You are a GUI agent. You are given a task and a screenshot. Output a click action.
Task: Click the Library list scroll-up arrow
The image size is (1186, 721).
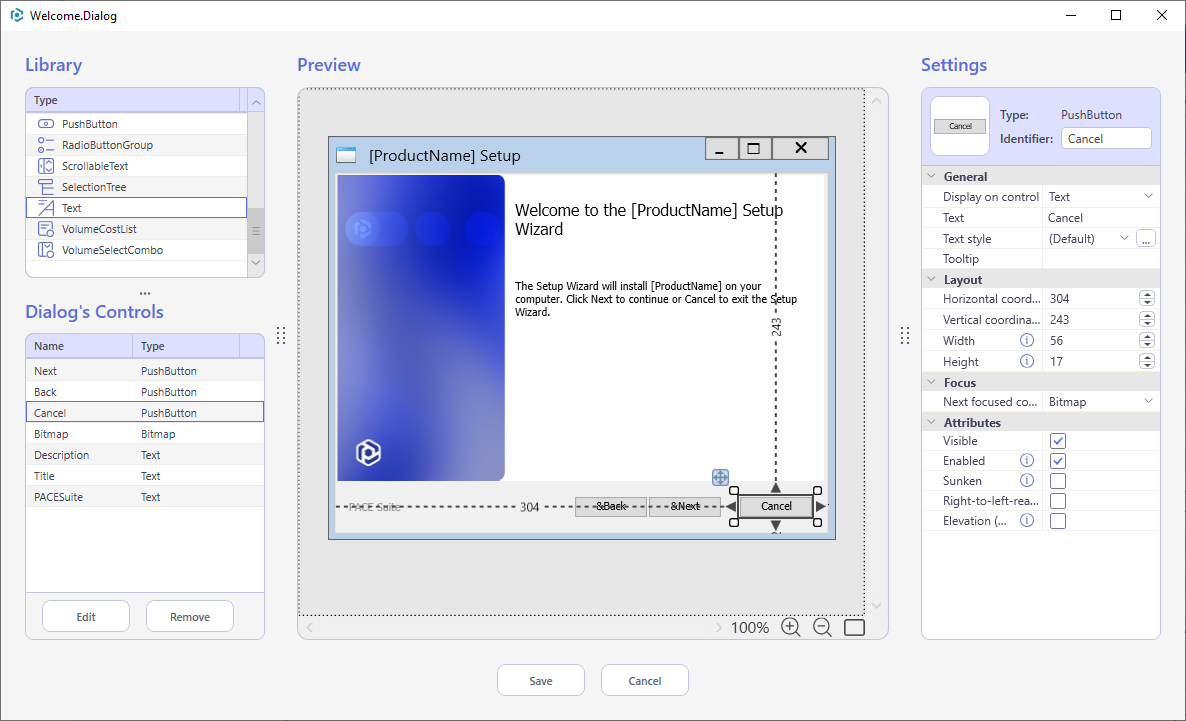point(256,102)
